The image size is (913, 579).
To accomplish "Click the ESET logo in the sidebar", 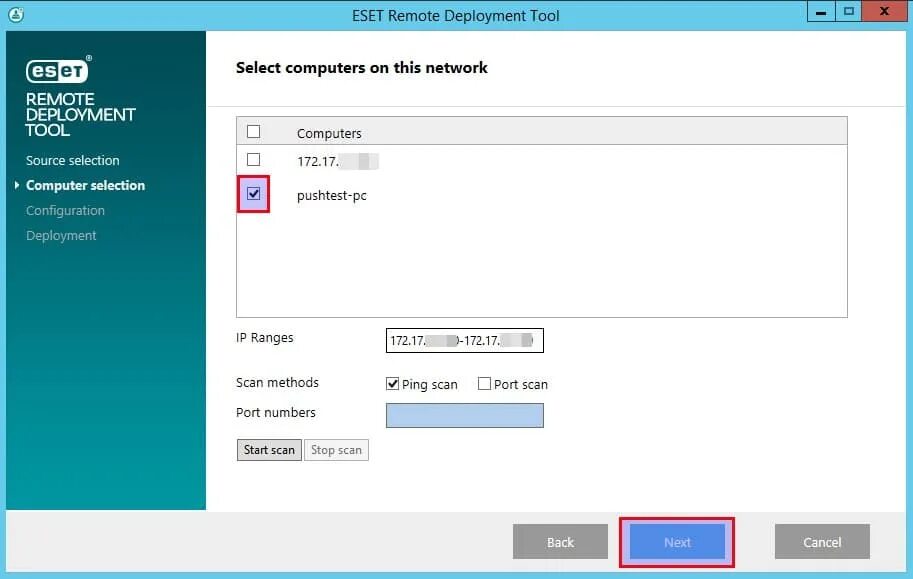I will coord(58,70).
